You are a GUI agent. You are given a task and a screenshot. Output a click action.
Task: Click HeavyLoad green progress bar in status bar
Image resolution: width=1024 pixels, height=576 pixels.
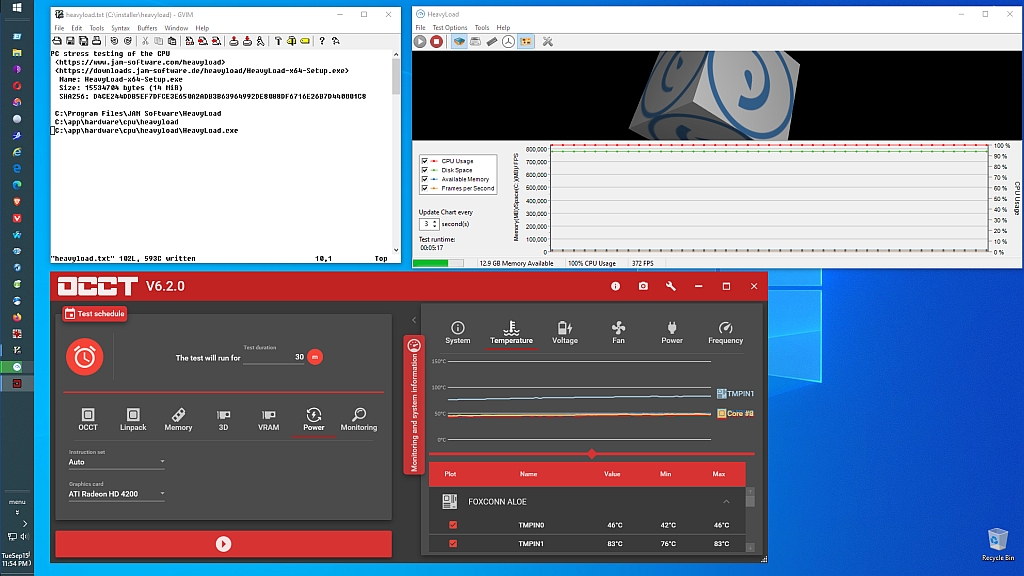[x=438, y=263]
